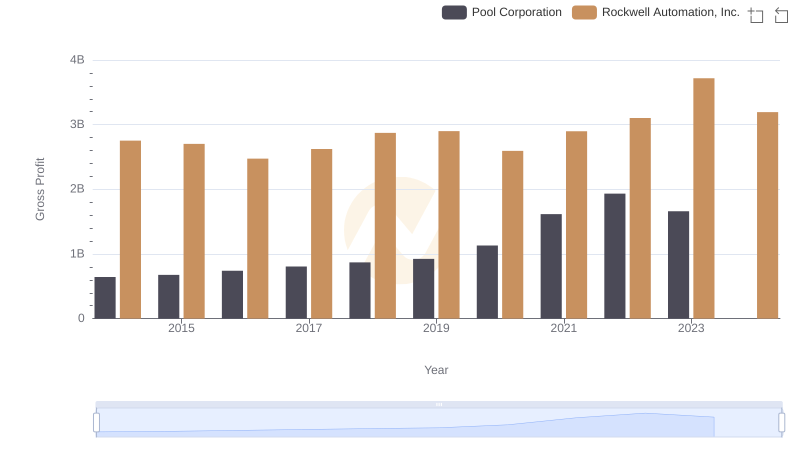
Task: Click the Rockwell Automation, Inc. legend label
Action: tap(670, 12)
